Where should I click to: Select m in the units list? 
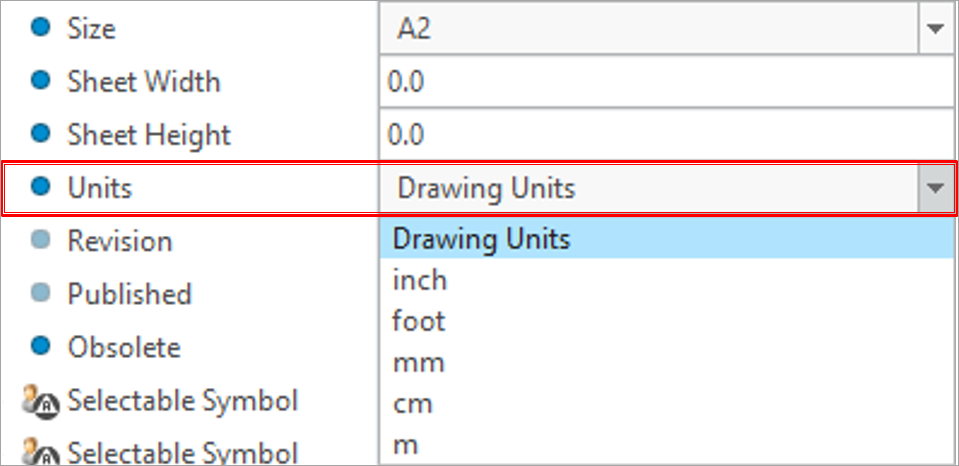click(405, 446)
